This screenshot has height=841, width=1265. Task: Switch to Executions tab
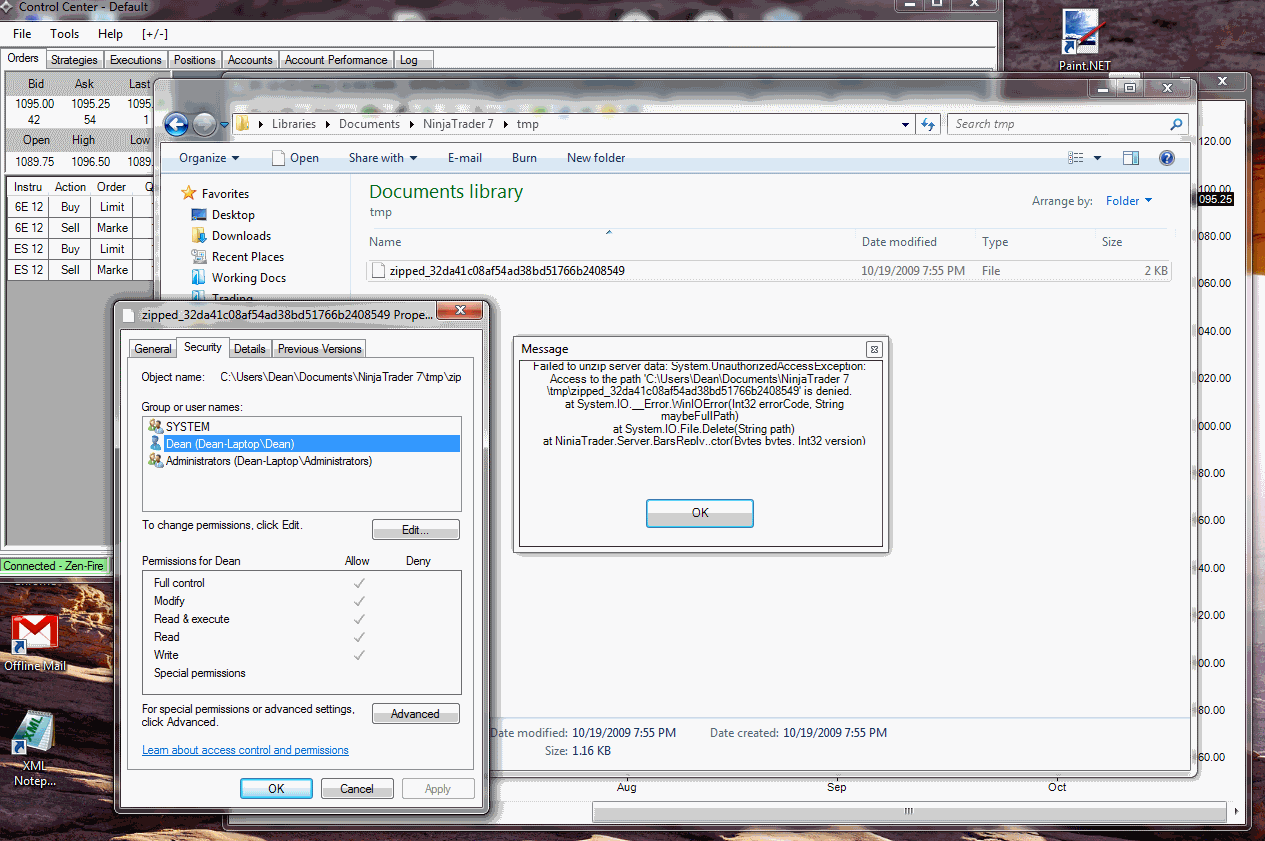135,60
